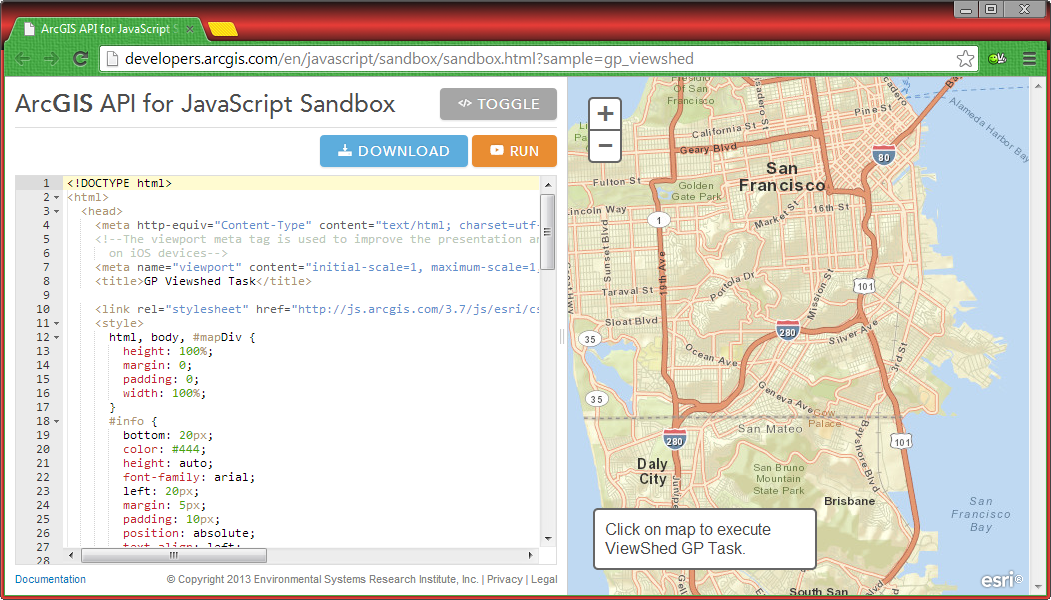Click the 'Click on map to execute' info box
The image size is (1051, 600).
[x=704, y=539]
